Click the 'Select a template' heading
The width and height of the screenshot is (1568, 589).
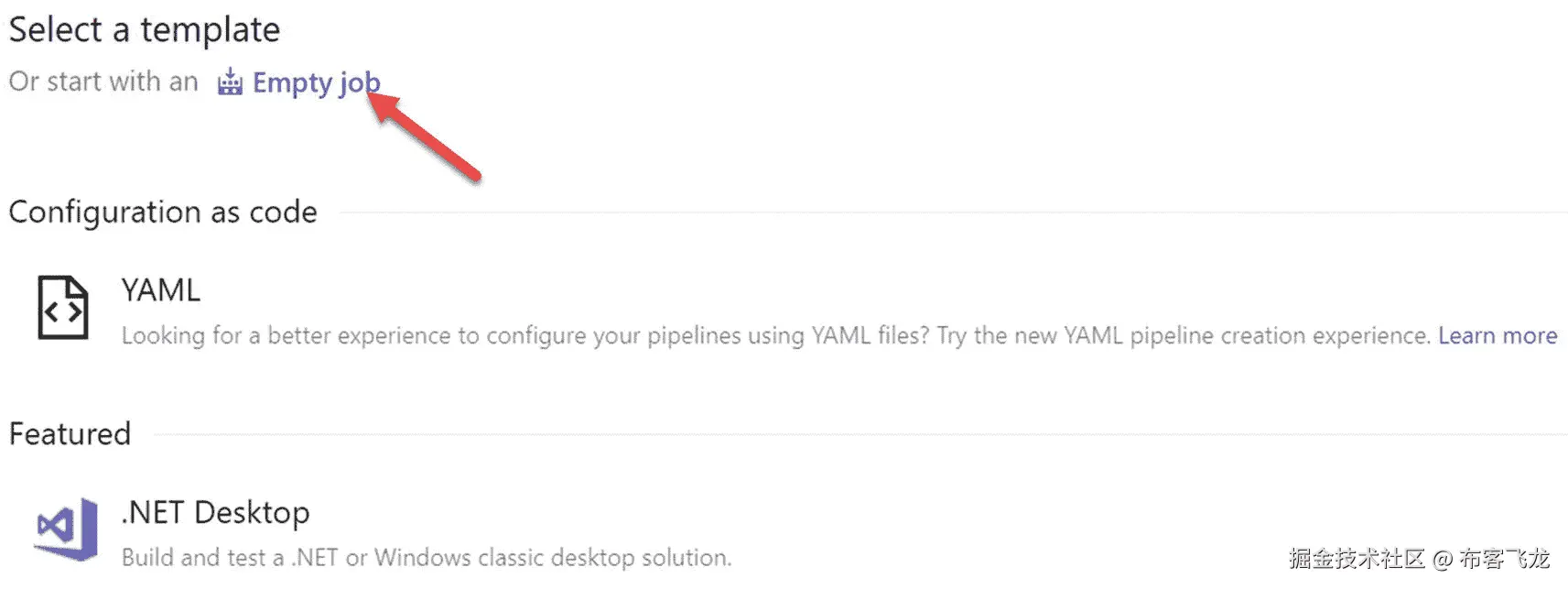point(145,29)
